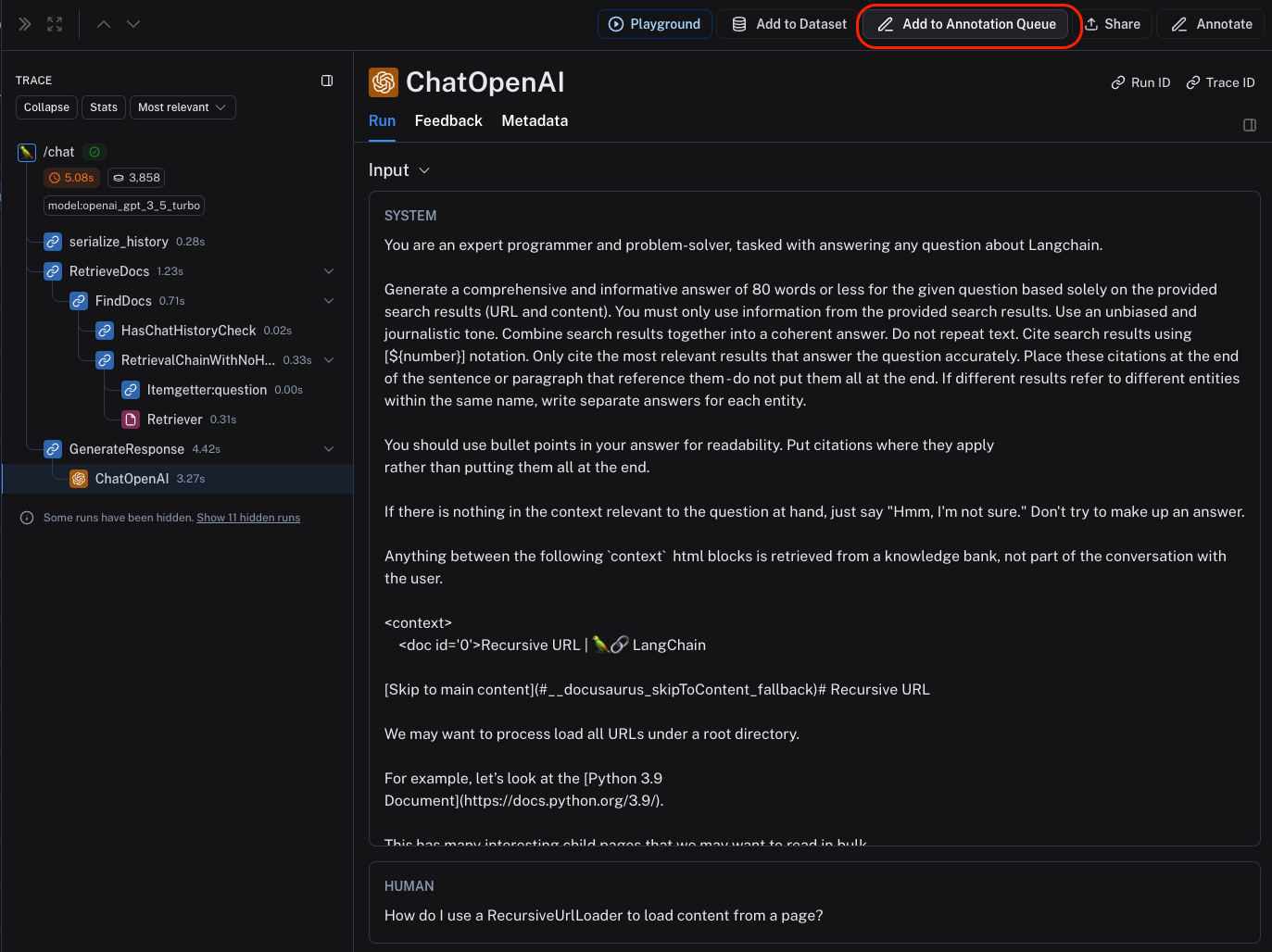Toggle the right side panel icon
Screen dimensions: 1272x952
pos(1250,125)
